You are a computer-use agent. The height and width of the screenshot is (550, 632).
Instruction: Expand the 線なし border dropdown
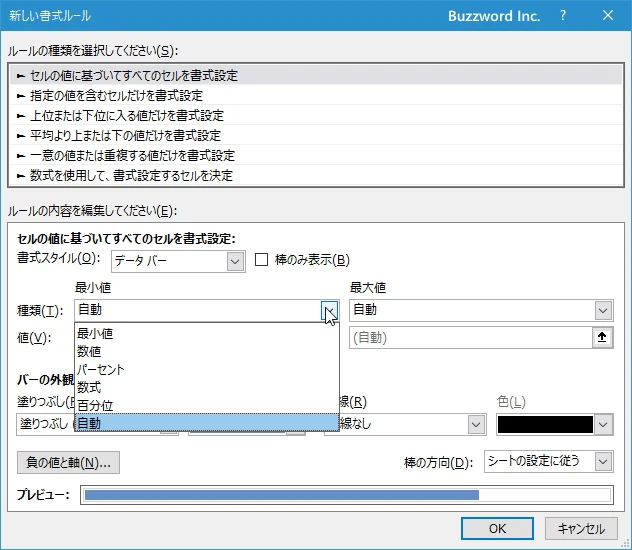coord(476,425)
